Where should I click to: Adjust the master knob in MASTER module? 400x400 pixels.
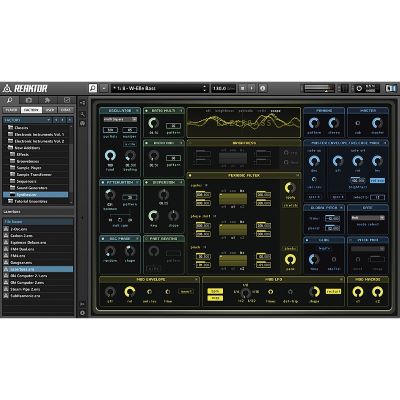(x=377, y=123)
